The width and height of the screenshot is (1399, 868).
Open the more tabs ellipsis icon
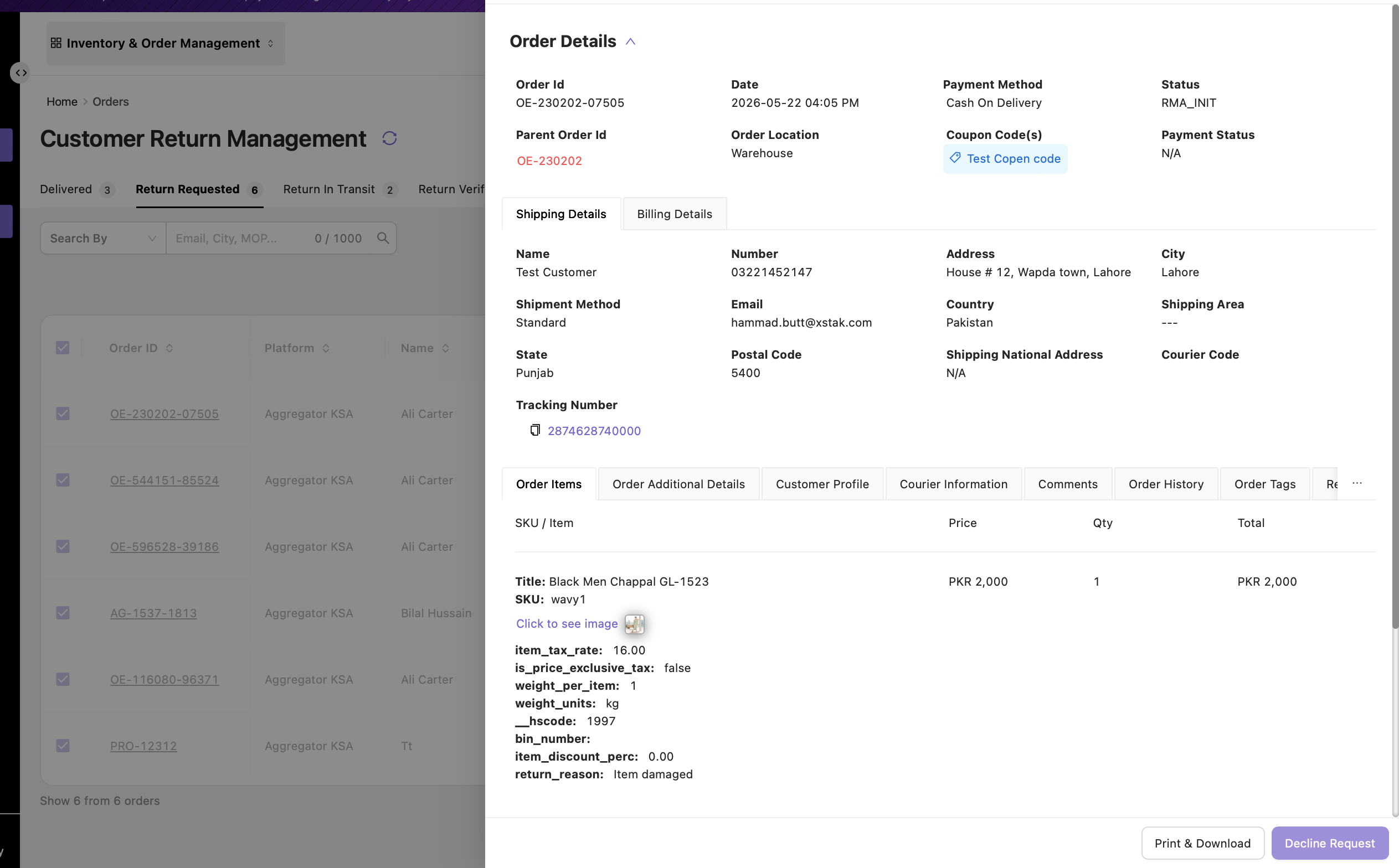[1357, 483]
